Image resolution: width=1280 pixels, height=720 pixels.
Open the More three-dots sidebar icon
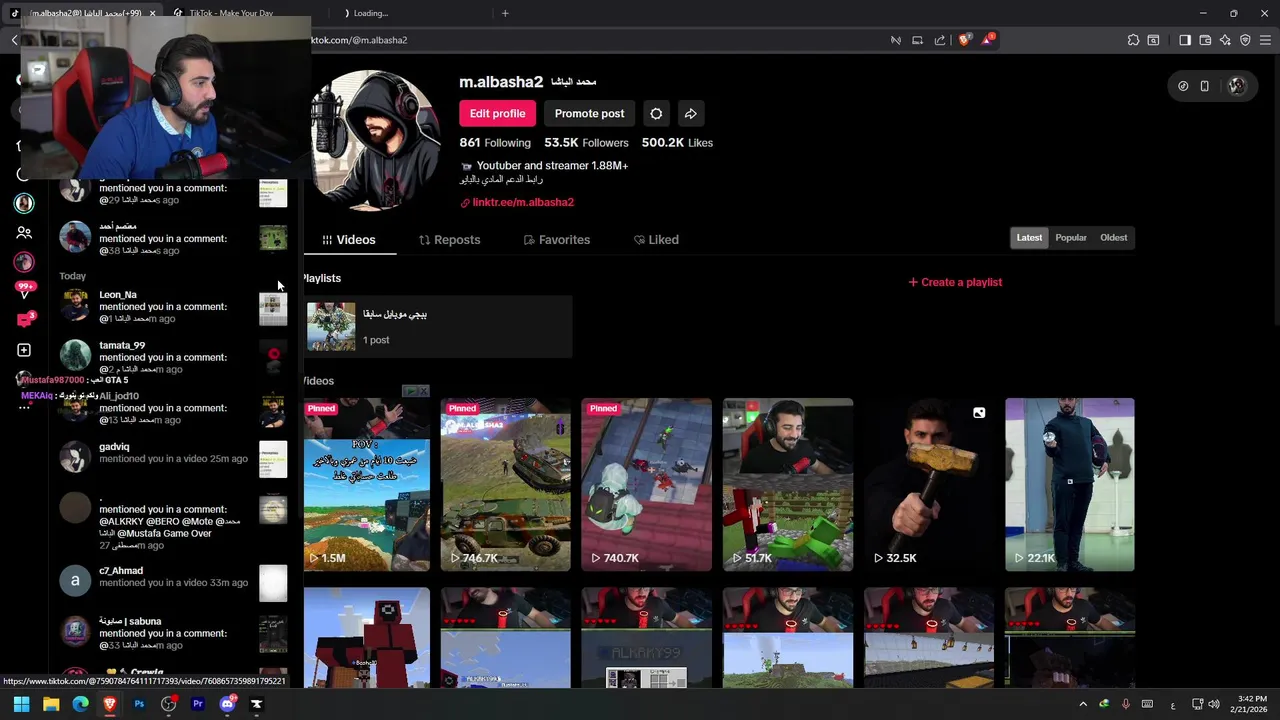[24, 407]
